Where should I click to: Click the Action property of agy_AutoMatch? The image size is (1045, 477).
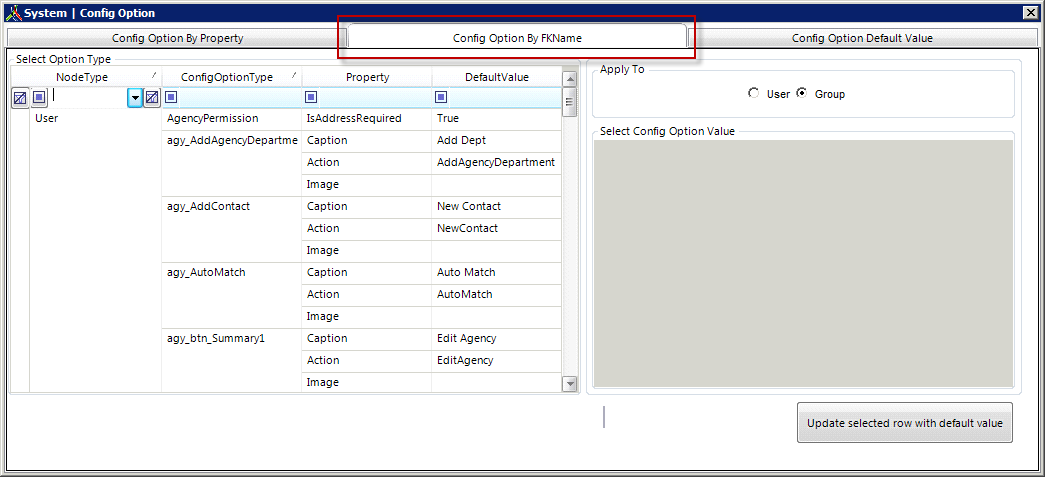(x=367, y=294)
